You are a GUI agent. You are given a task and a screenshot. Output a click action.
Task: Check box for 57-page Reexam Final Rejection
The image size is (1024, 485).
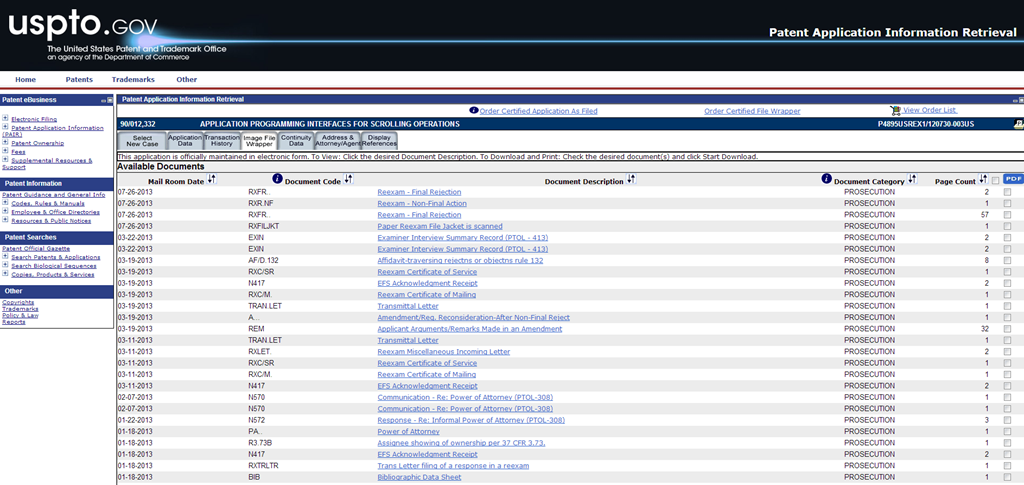coord(1007,215)
